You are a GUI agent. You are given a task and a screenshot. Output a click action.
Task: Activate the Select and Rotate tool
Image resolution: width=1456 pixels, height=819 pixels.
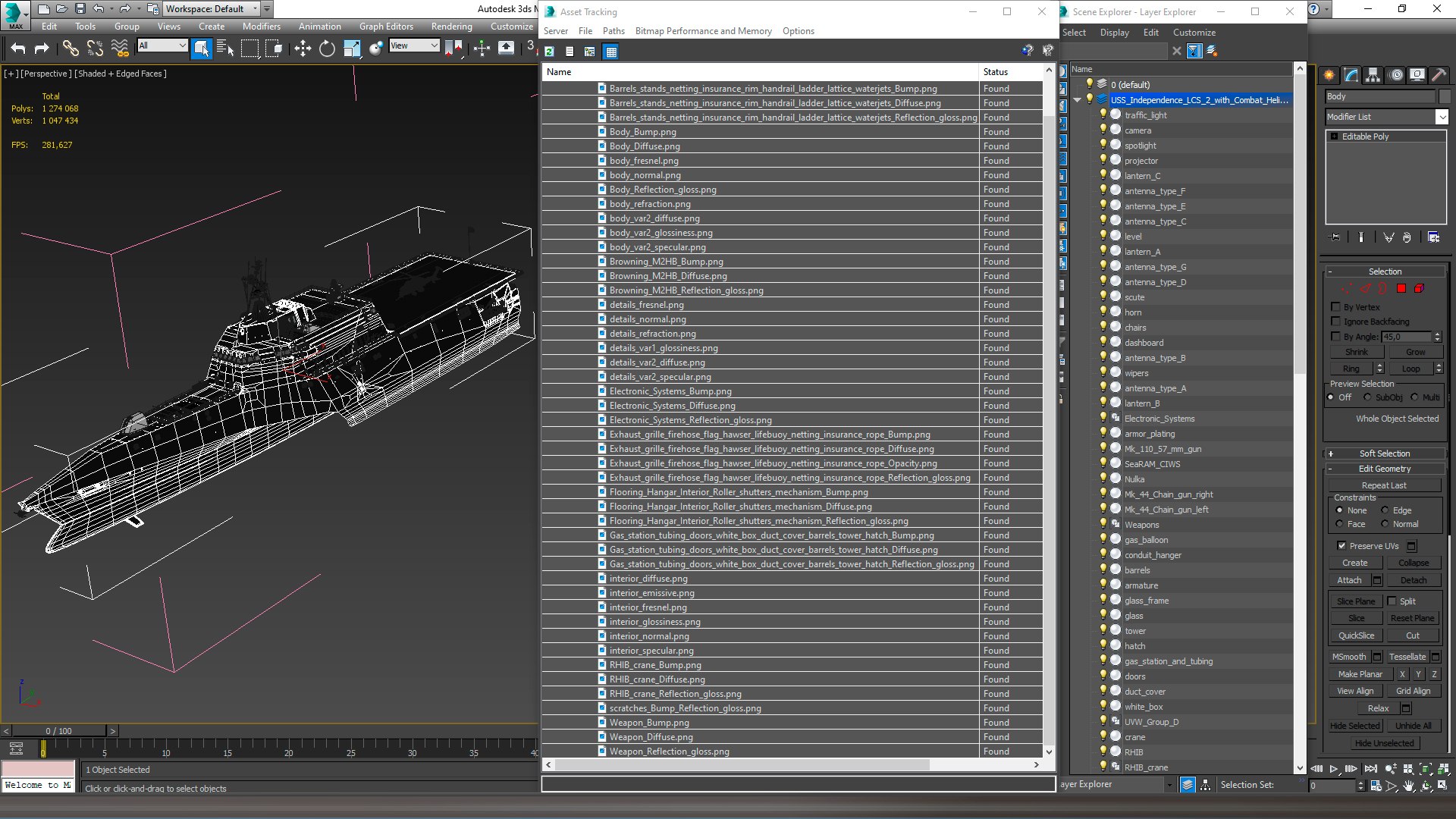(x=327, y=49)
